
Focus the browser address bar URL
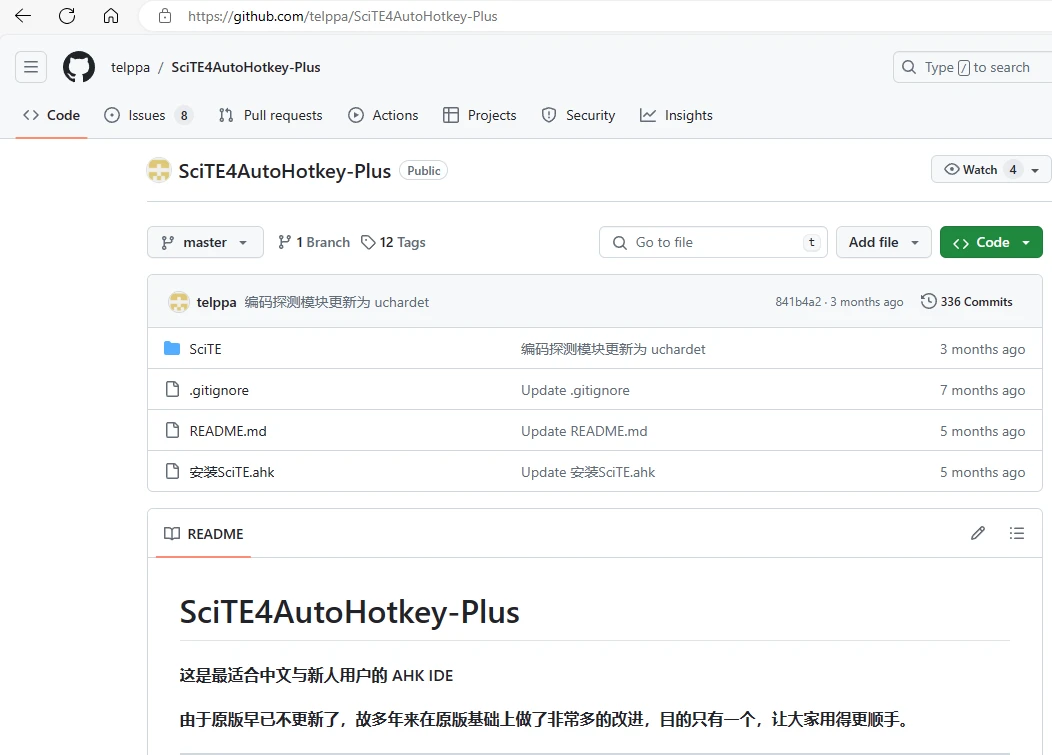coord(342,16)
